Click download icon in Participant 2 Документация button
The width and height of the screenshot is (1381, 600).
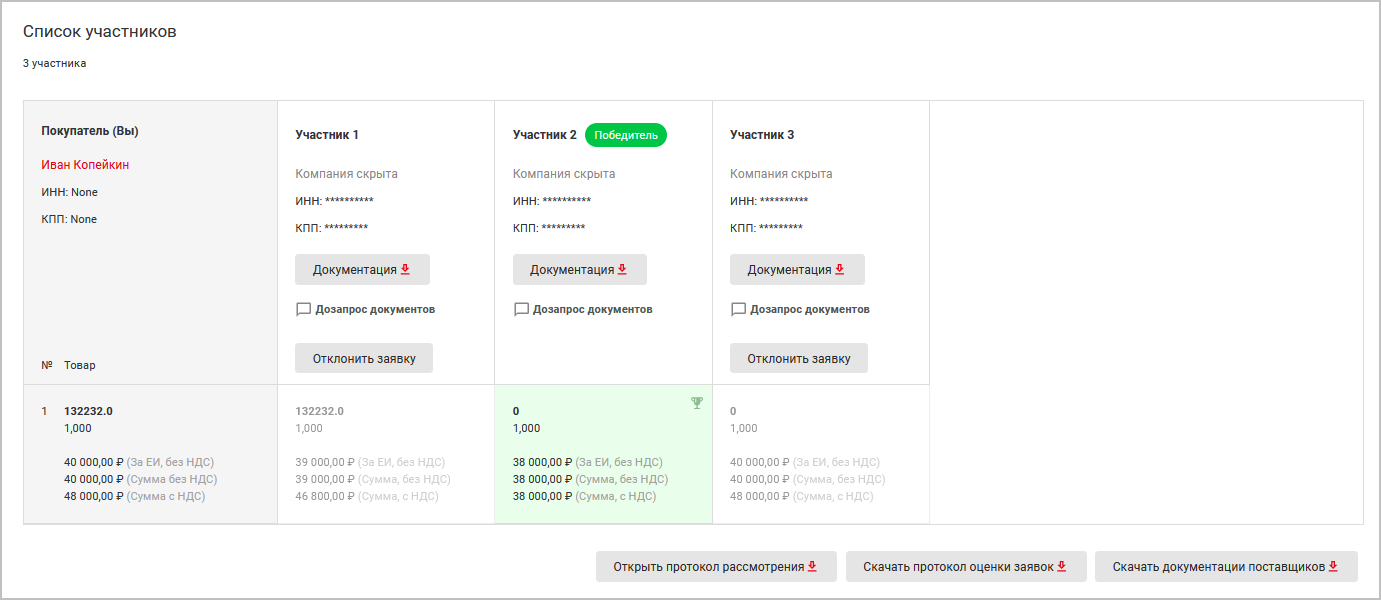623,269
